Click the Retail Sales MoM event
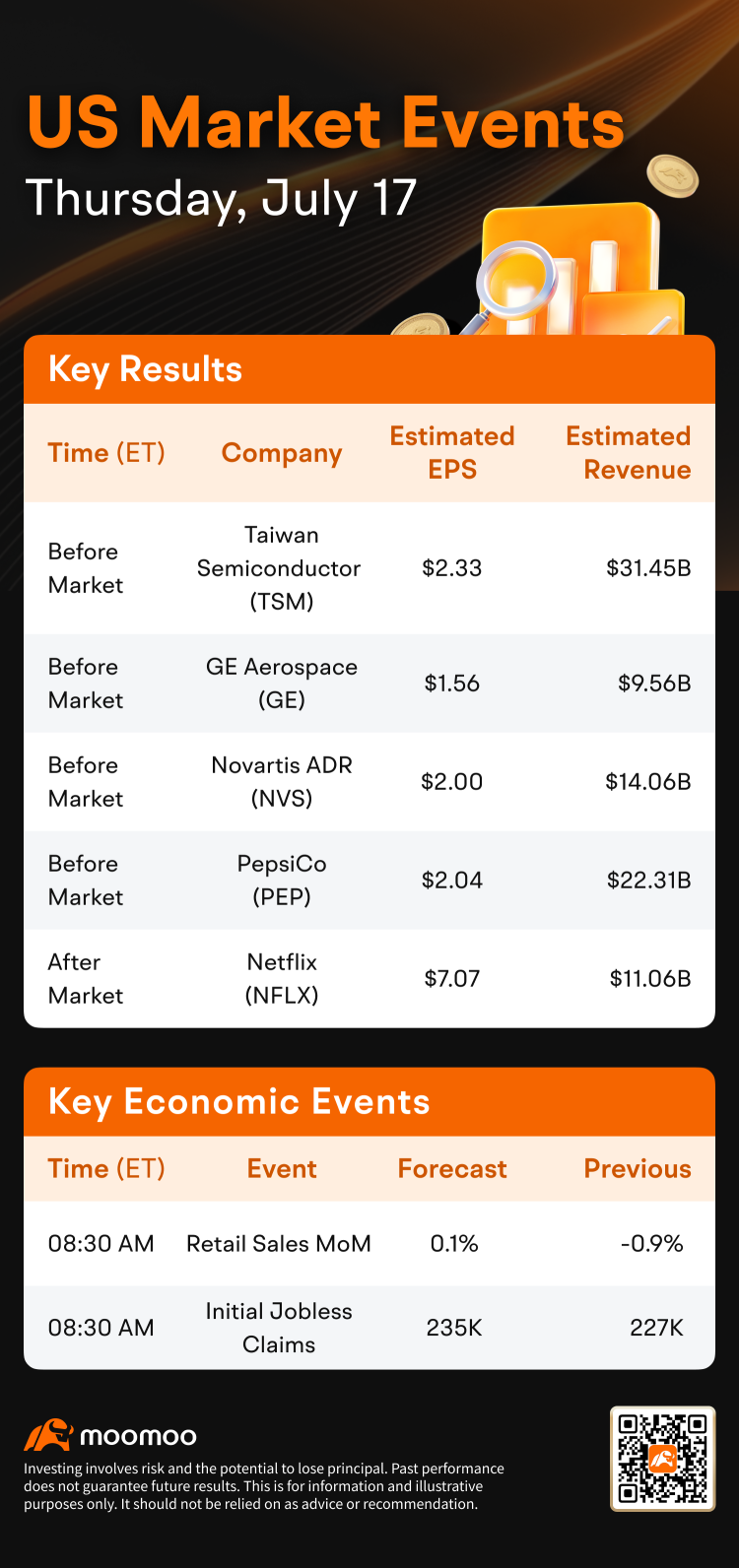The height and width of the screenshot is (1568, 739). click(x=279, y=1244)
